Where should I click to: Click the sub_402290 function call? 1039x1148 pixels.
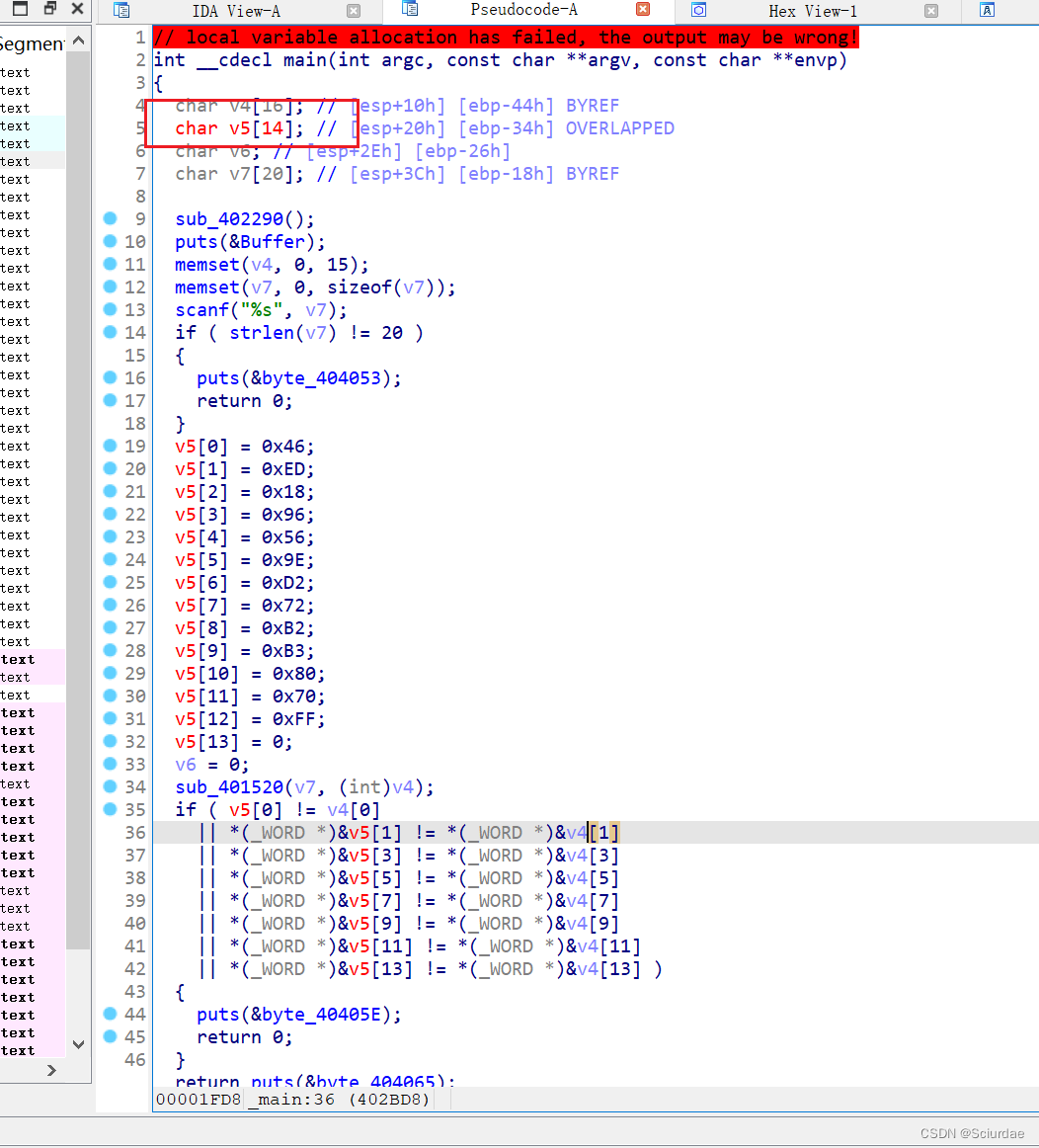tap(229, 219)
